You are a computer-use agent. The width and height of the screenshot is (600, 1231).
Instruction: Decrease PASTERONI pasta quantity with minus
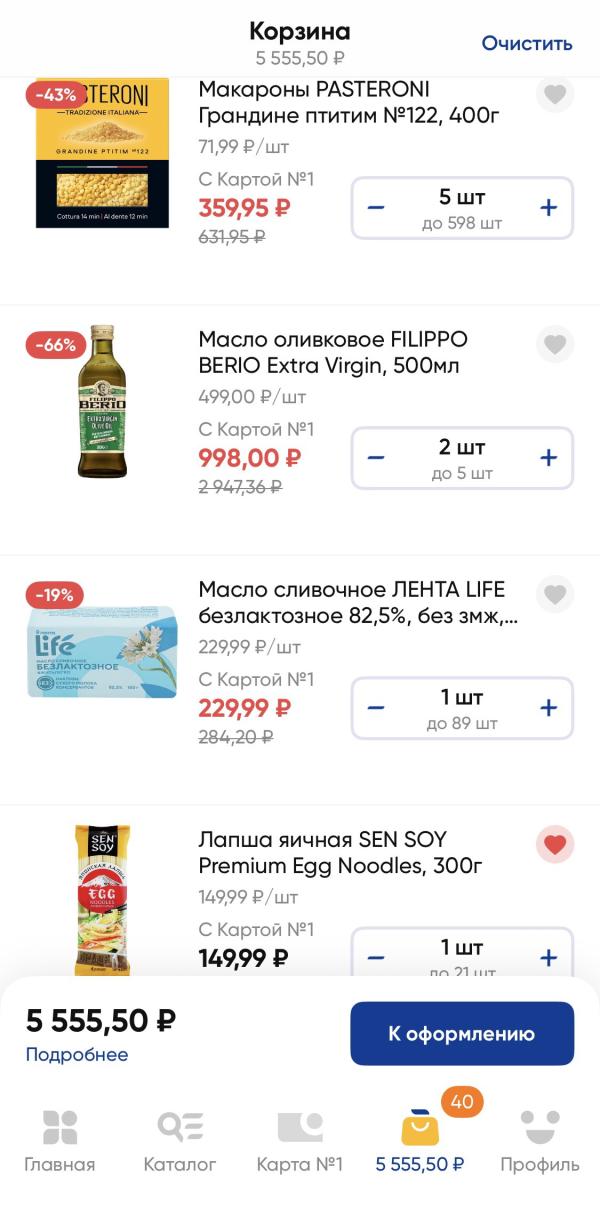click(x=376, y=208)
